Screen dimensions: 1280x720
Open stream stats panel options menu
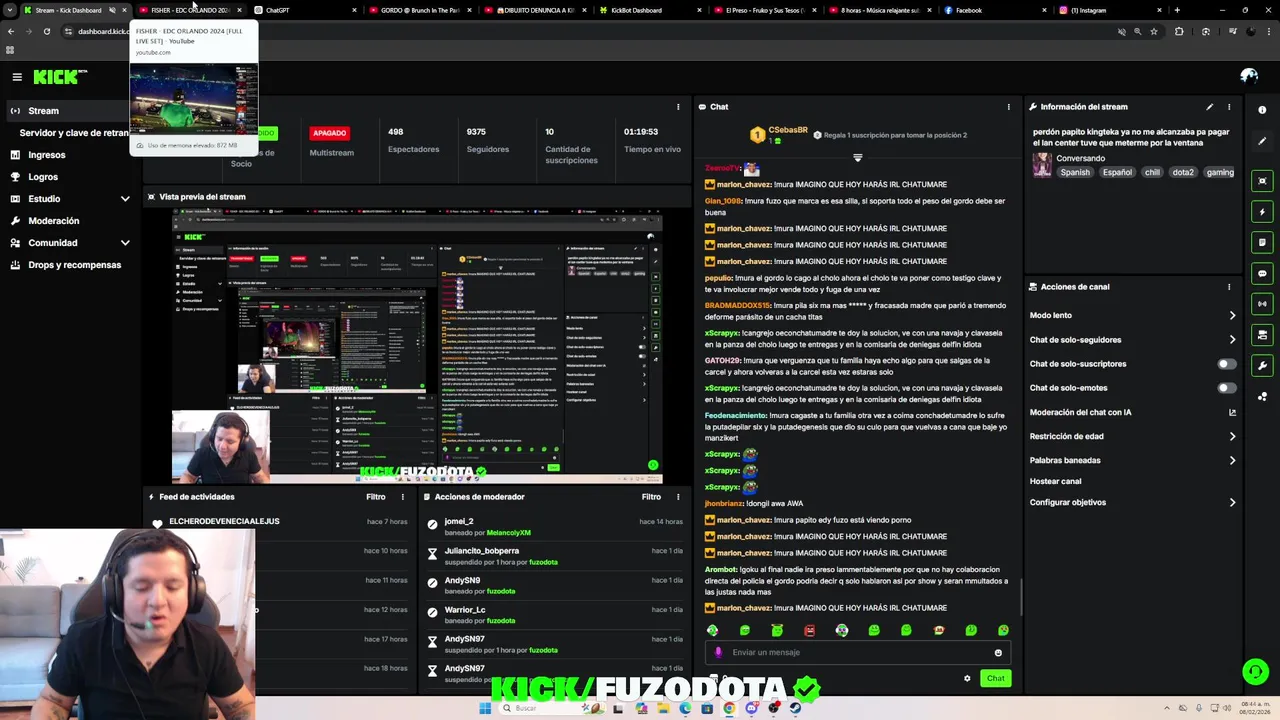click(678, 107)
